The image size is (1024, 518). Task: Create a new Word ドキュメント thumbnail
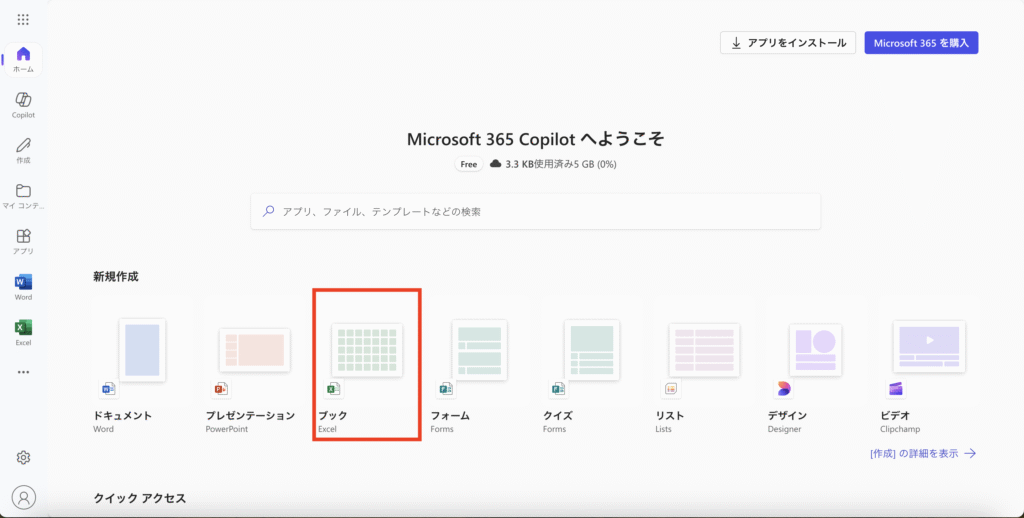pos(142,350)
